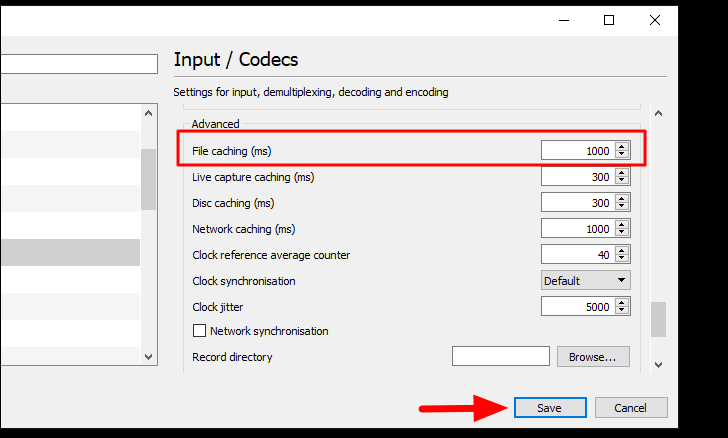Image resolution: width=728 pixels, height=438 pixels.
Task: Click the left tree list scroll up arrow
Action: pos(149,113)
